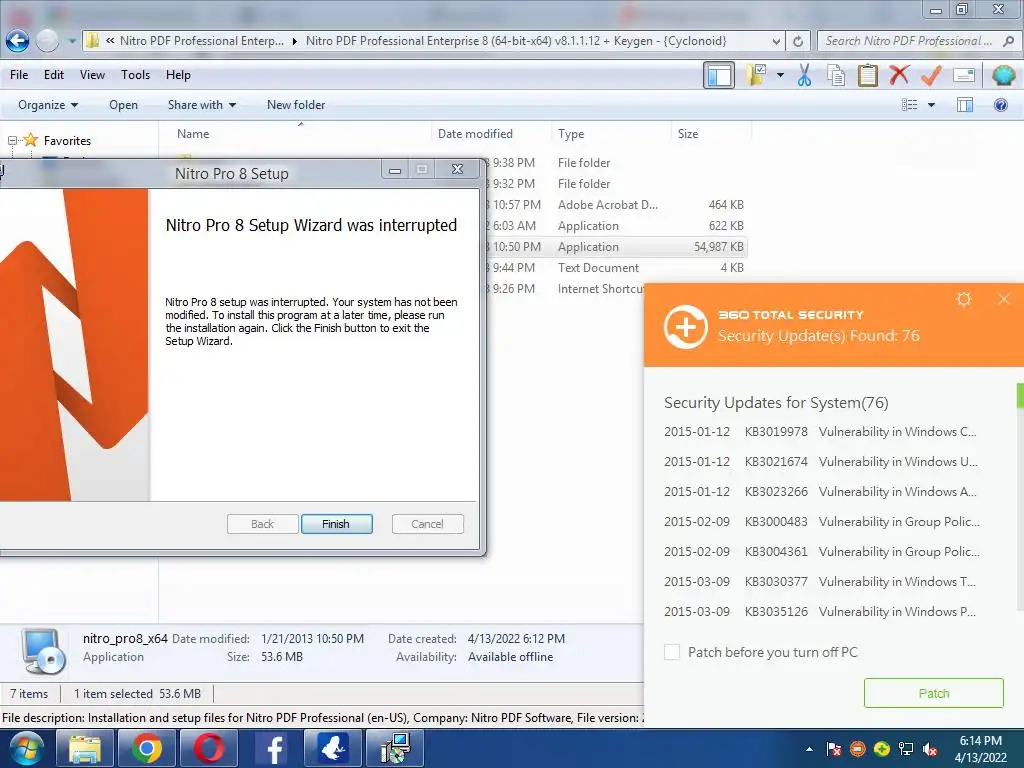Image resolution: width=1024 pixels, height=768 pixels.
Task: Select the KB3035126 update row
Action: tap(821, 612)
